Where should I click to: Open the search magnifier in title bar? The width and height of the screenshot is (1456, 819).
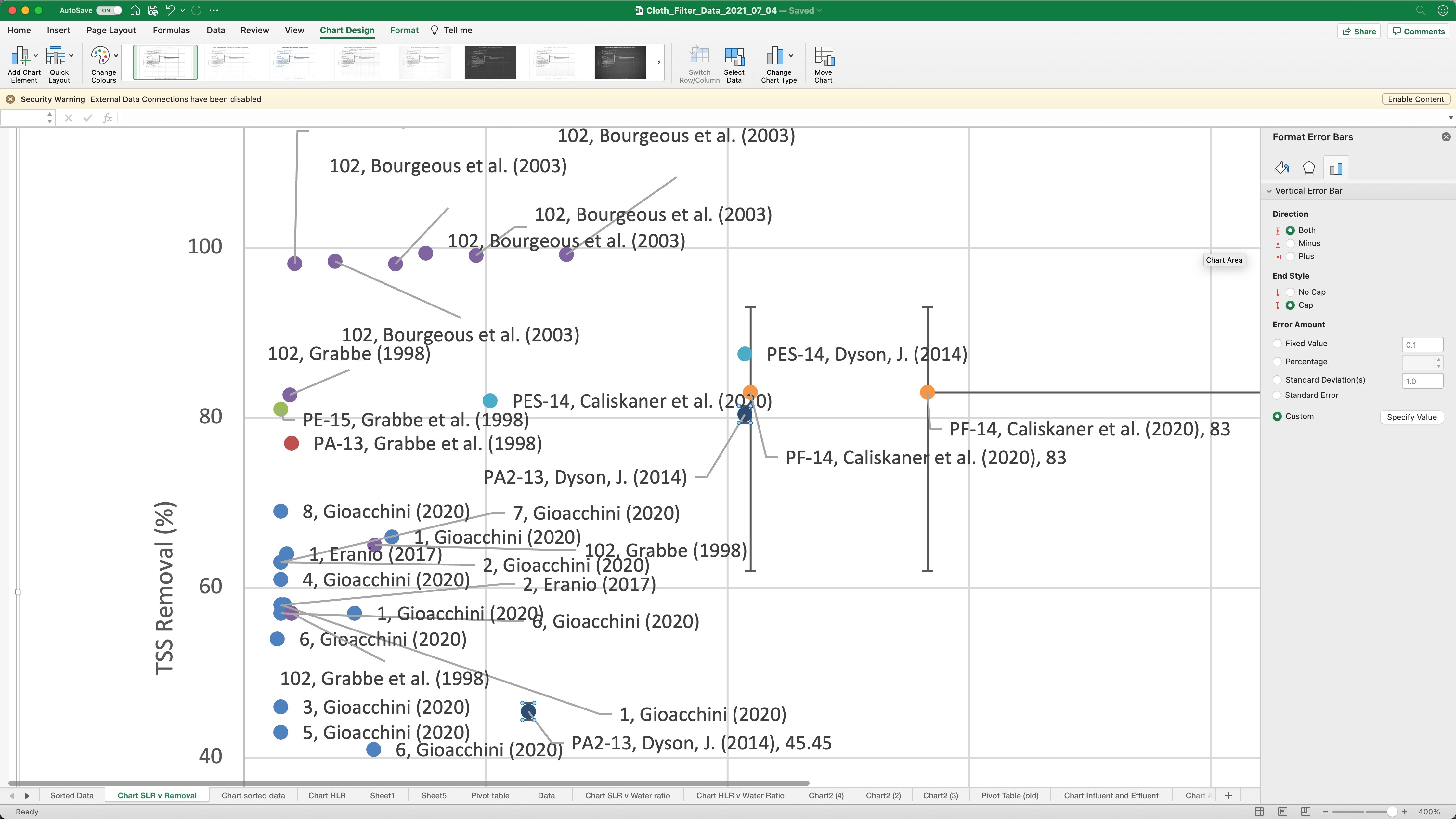tap(1420, 10)
